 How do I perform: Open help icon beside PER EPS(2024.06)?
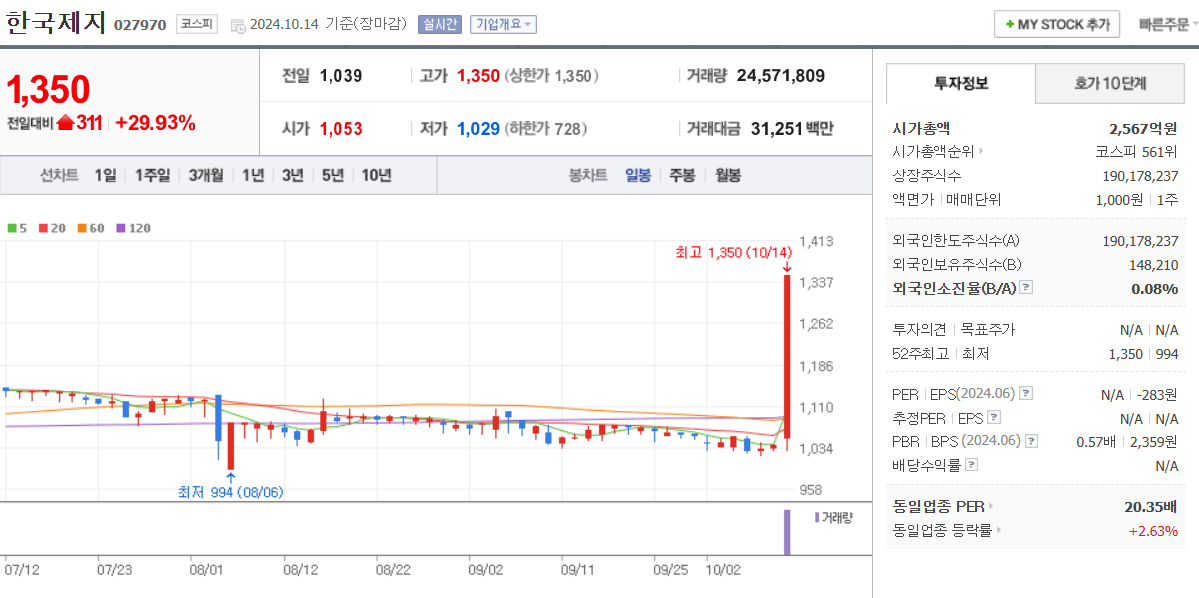coord(1027,394)
